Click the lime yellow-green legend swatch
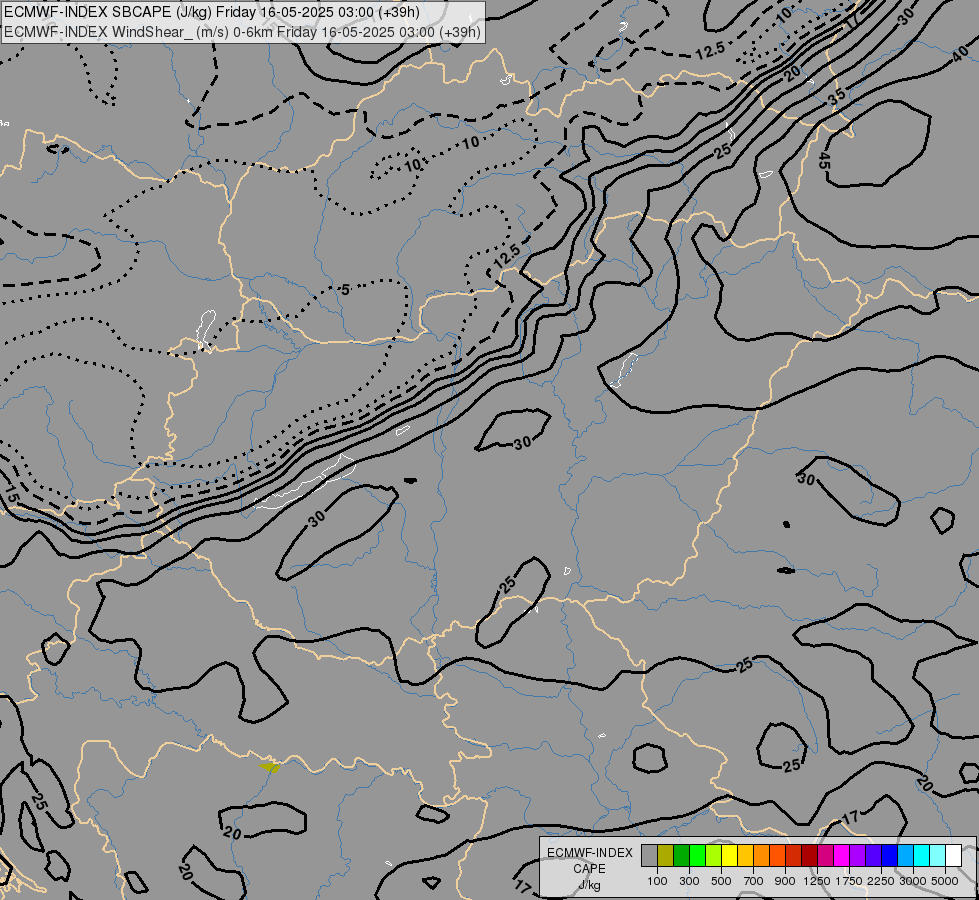 coord(714,855)
